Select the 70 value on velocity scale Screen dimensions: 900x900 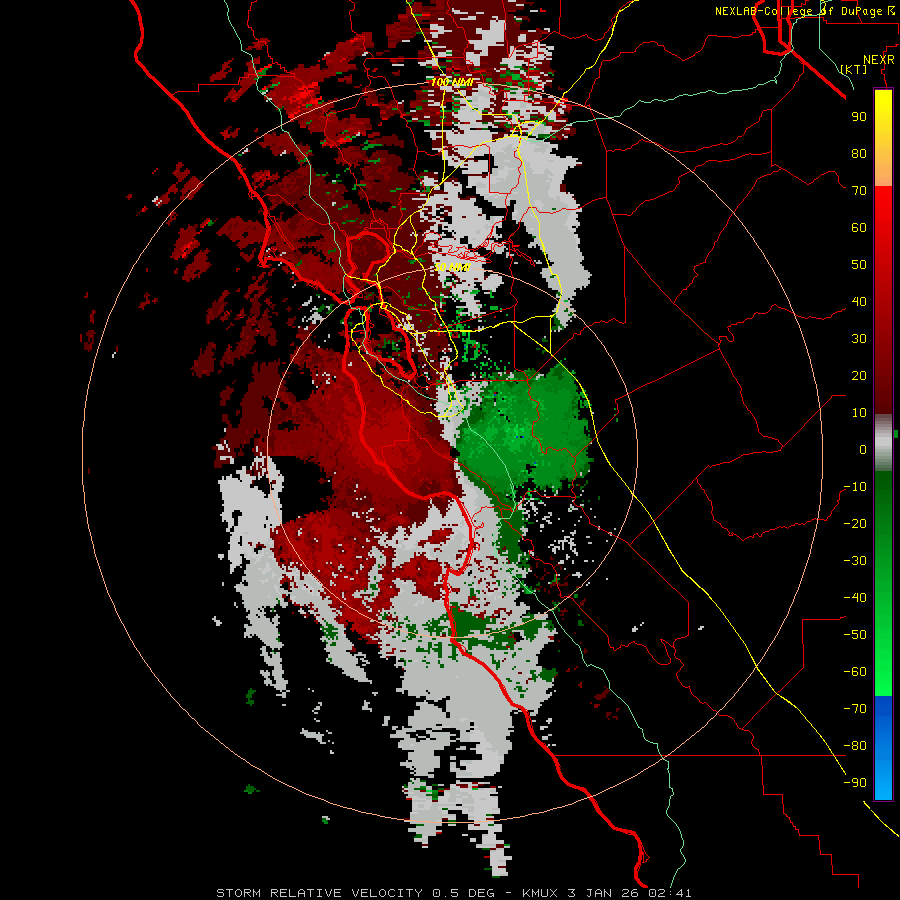pyautogui.click(x=859, y=191)
